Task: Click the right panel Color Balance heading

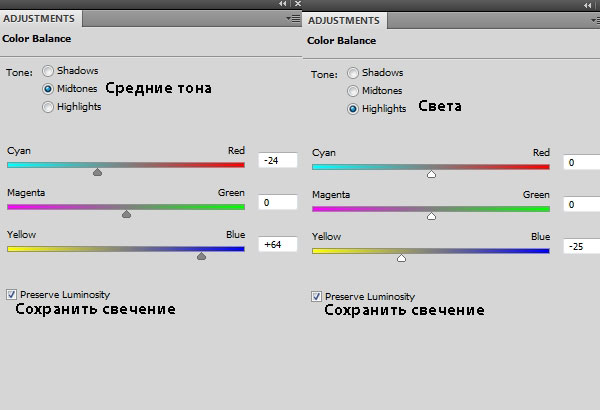Action: click(x=342, y=41)
